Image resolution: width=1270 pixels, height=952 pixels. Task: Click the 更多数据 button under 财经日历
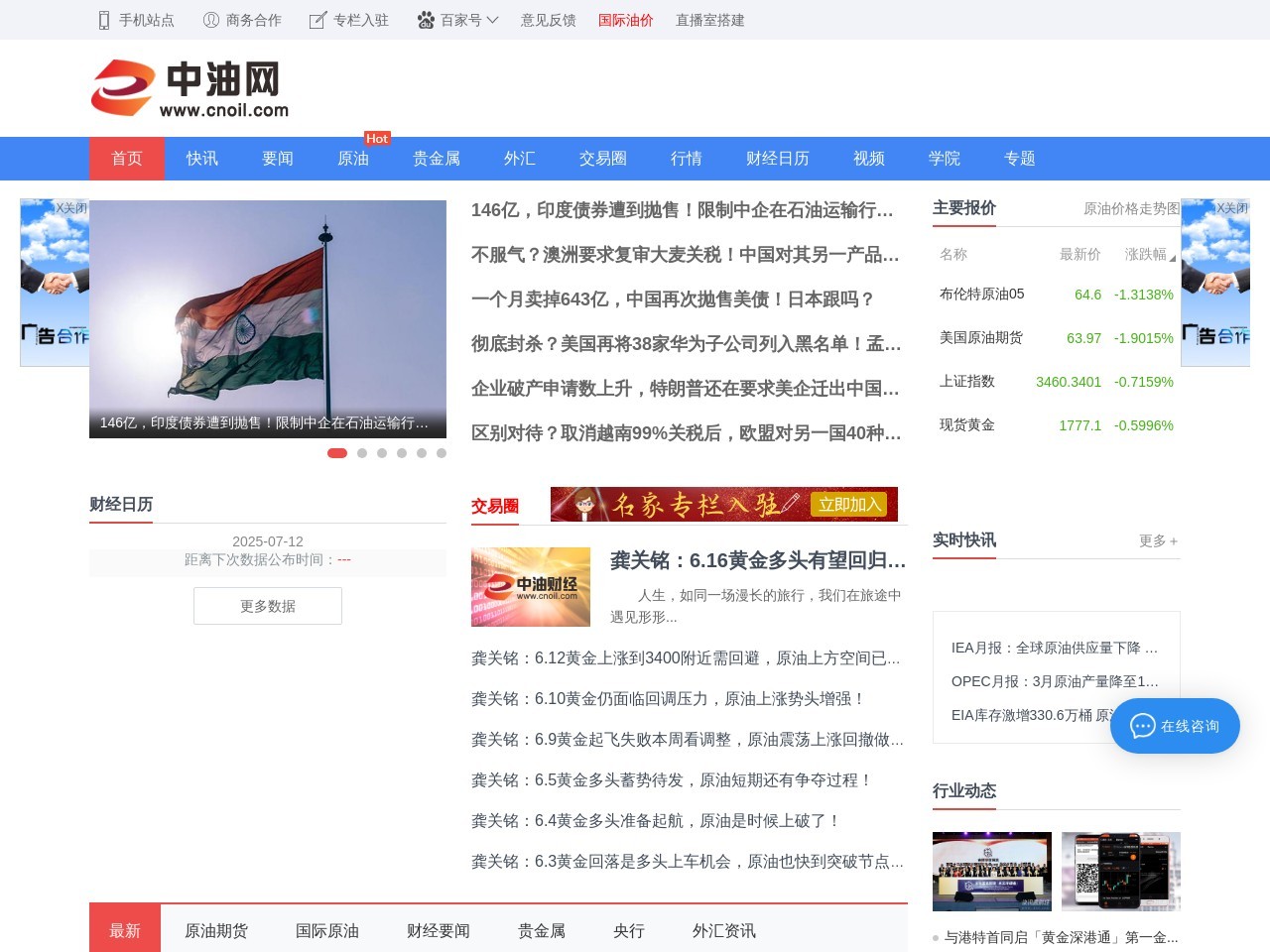tap(267, 605)
